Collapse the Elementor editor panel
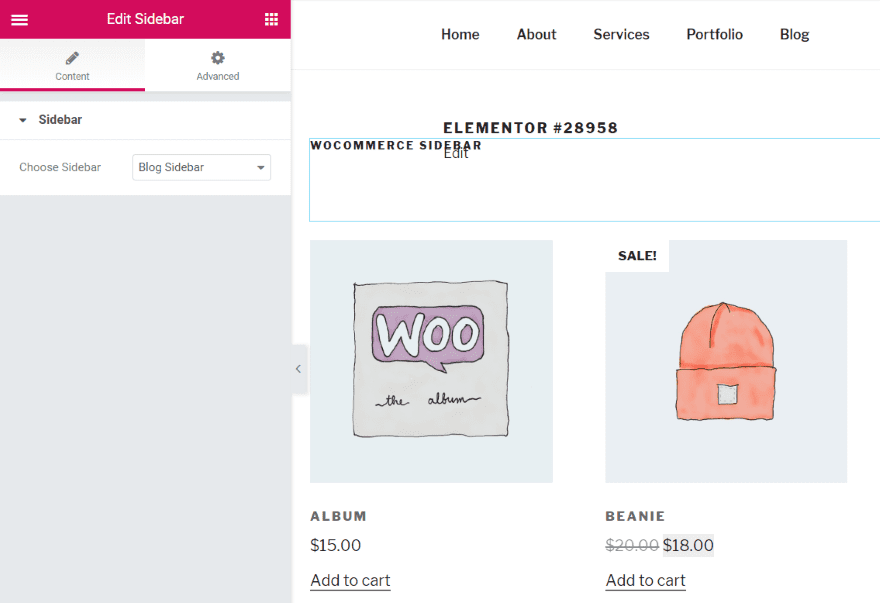Image resolution: width=880 pixels, height=603 pixels. coord(298,369)
